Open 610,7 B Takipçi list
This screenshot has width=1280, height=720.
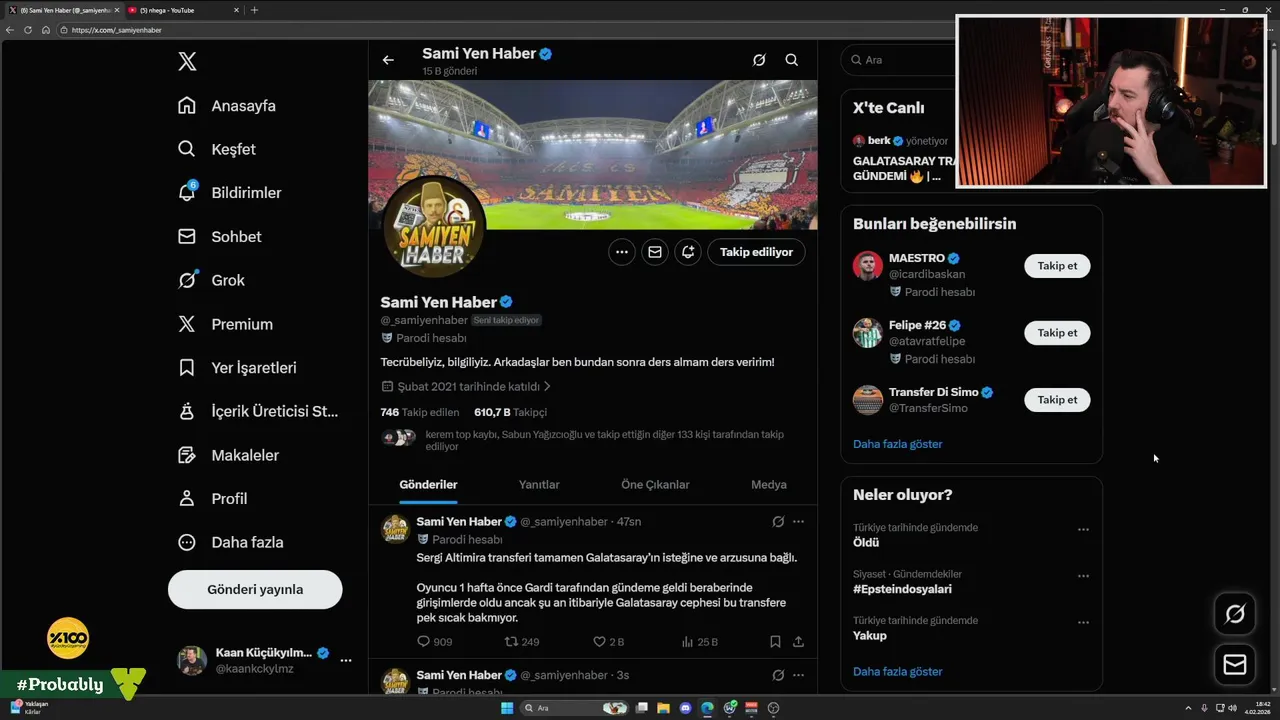[510, 412]
